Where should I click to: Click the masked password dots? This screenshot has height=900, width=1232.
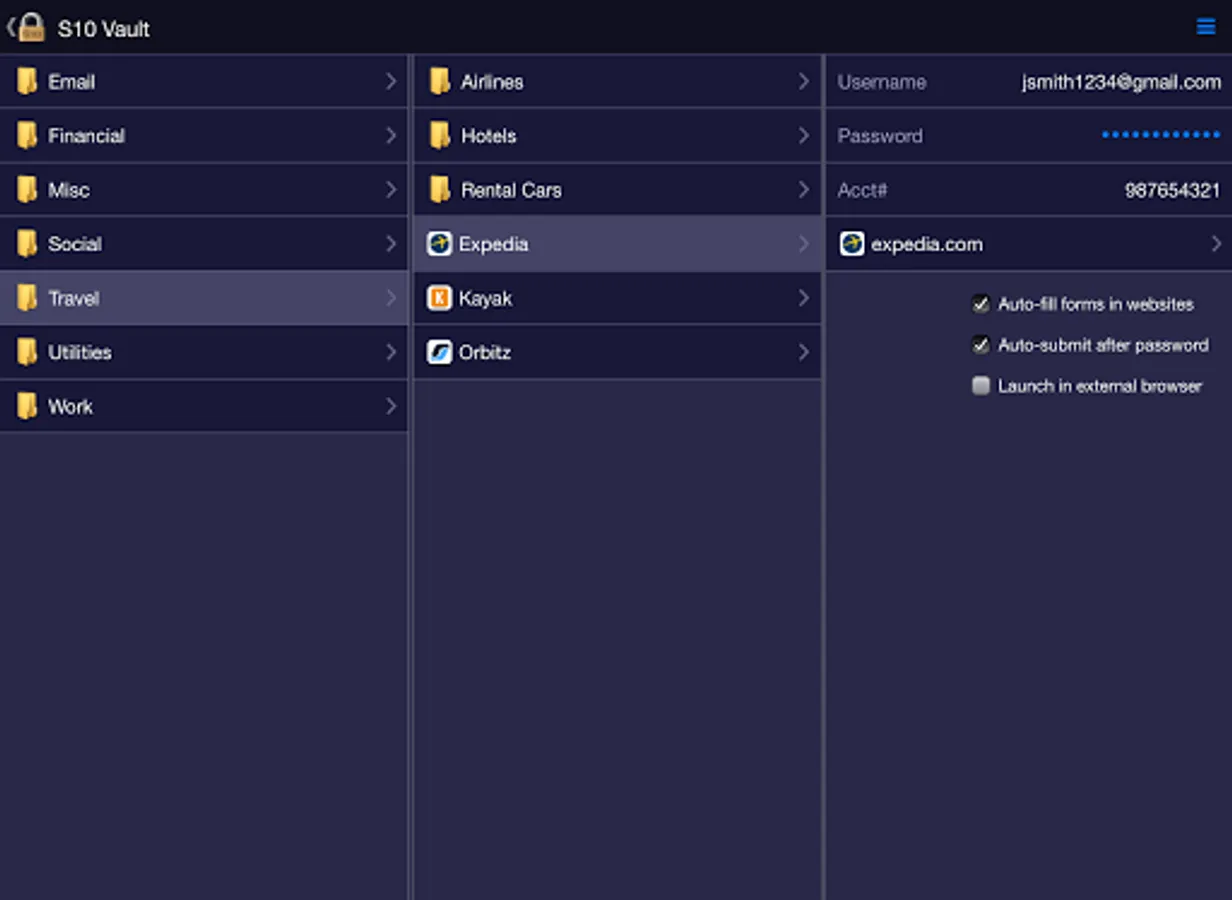1161,135
